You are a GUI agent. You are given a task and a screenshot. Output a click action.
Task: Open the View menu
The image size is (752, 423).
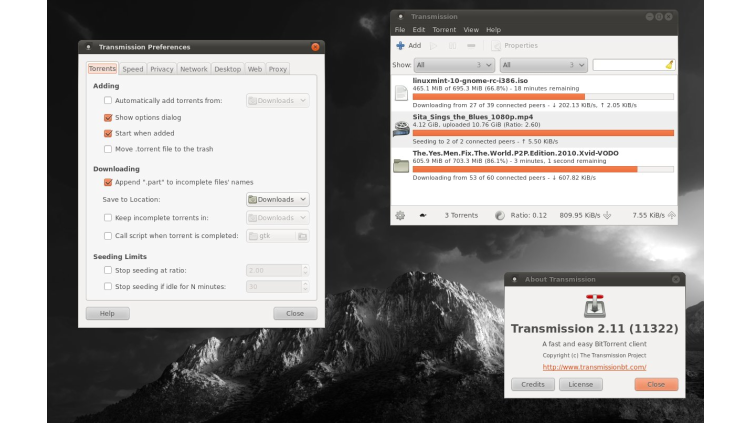click(471, 30)
